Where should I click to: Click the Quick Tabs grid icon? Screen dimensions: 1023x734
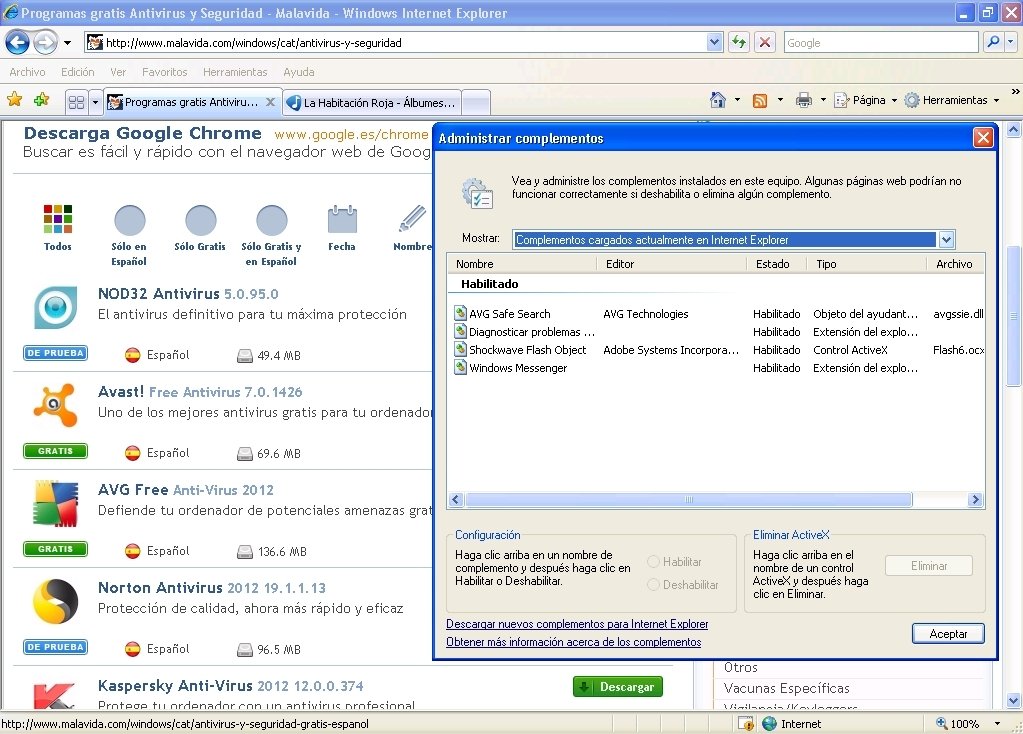[76, 102]
